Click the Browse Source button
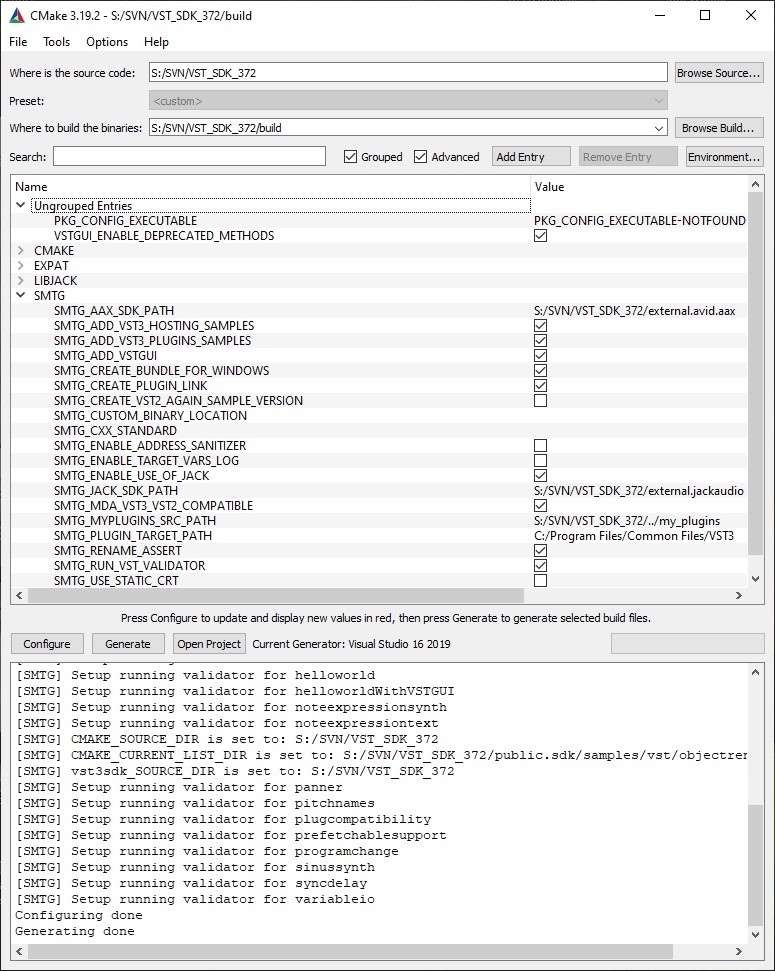The image size is (775, 971). pyautogui.click(x=719, y=73)
